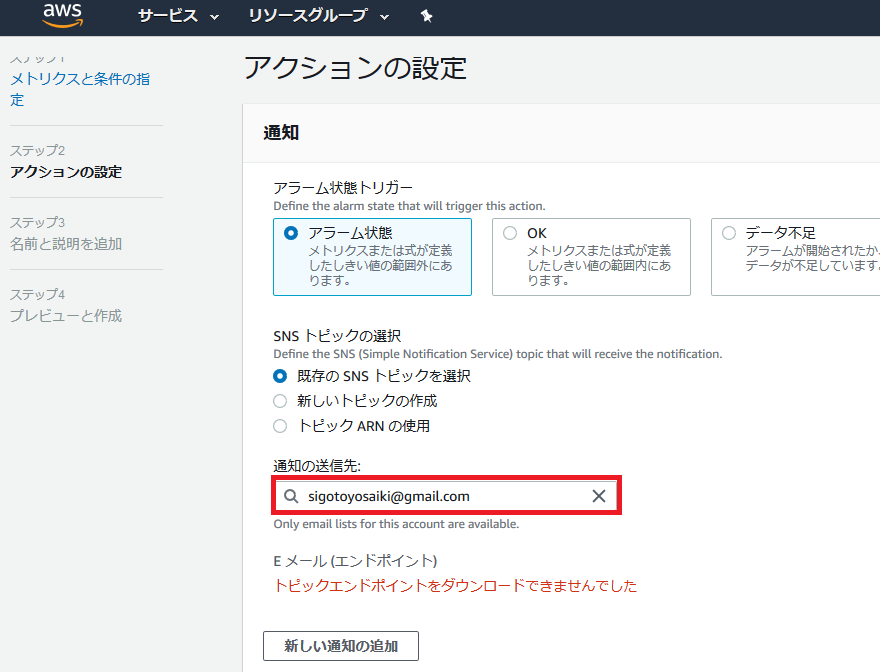Image resolution: width=880 pixels, height=672 pixels.
Task: Select プレビューと作成 step in sidebar
Action: [66, 316]
